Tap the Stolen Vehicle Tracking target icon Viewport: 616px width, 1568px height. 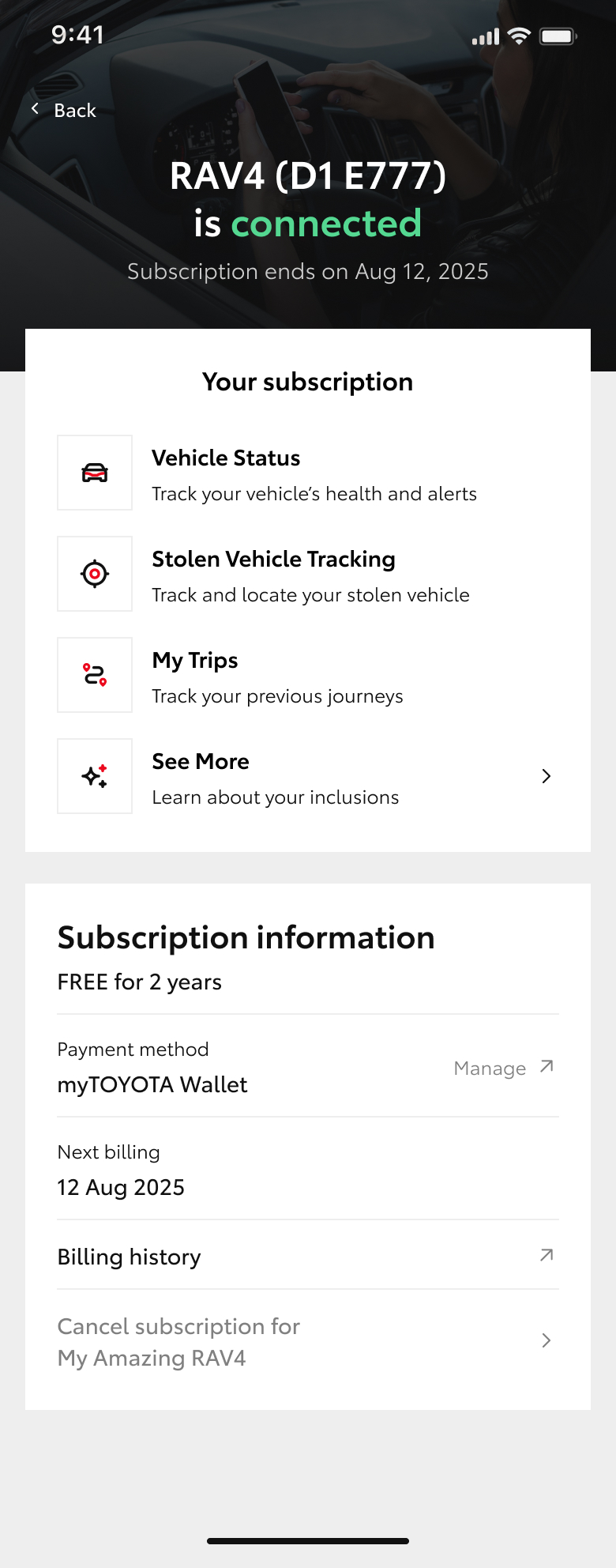tap(95, 574)
